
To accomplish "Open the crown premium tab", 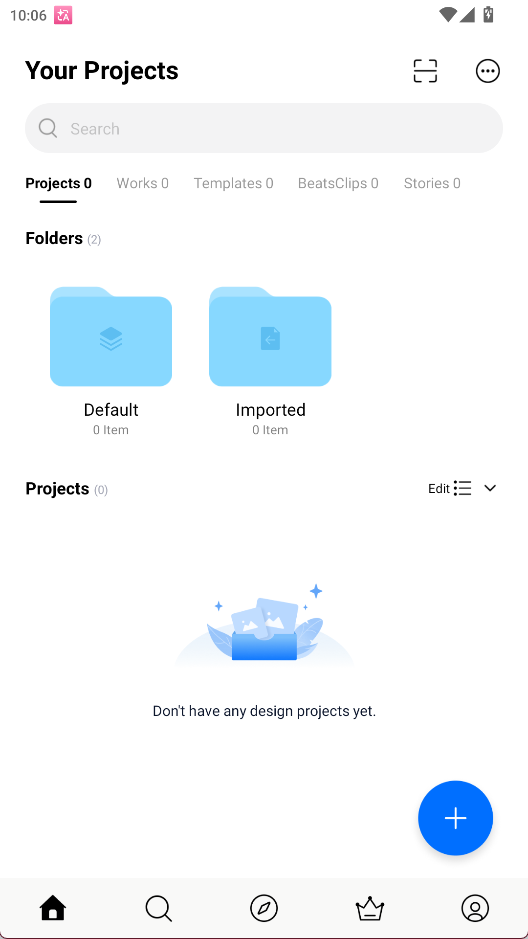I will (x=369, y=908).
